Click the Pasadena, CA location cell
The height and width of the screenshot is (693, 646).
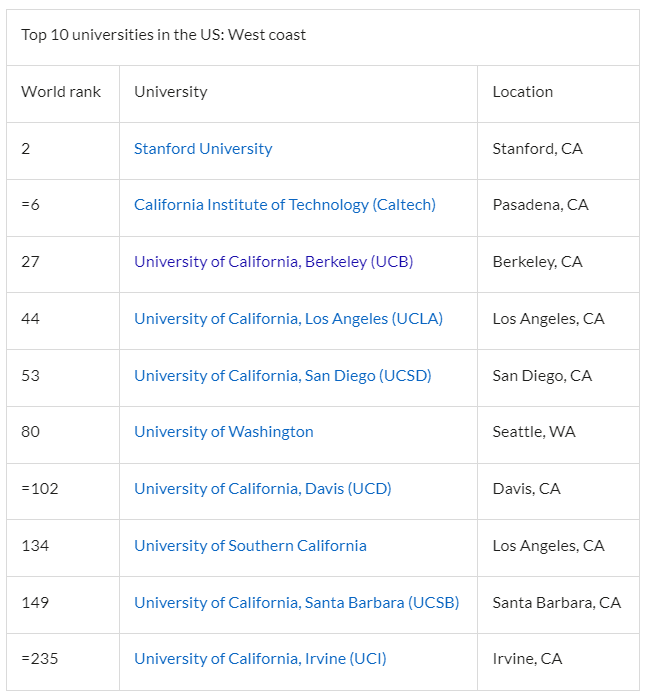[558, 208]
